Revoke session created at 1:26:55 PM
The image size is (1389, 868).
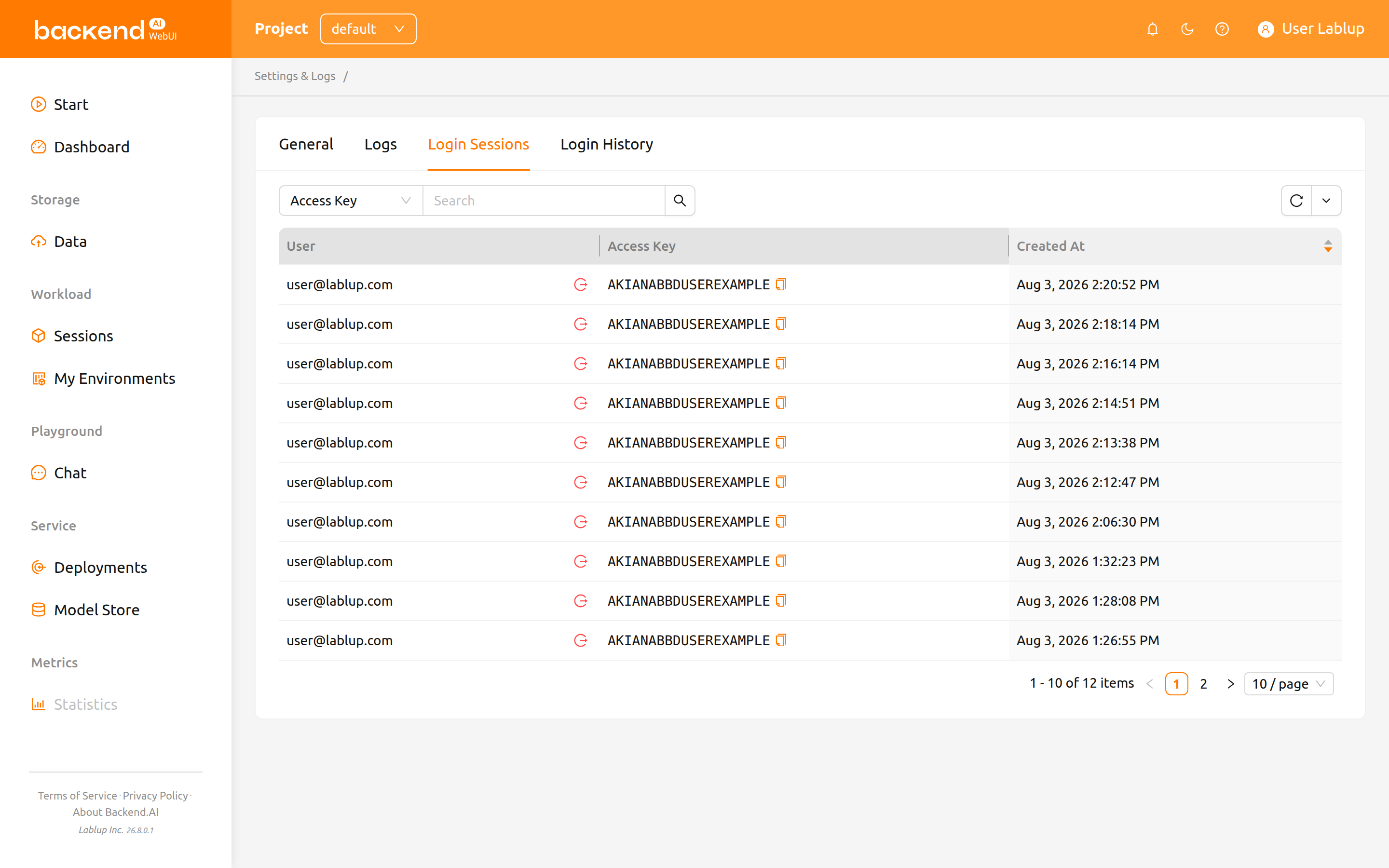(x=581, y=641)
